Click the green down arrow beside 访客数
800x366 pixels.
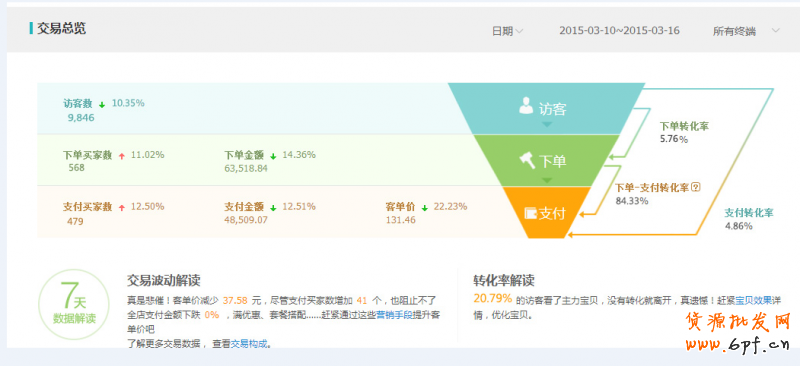point(102,105)
